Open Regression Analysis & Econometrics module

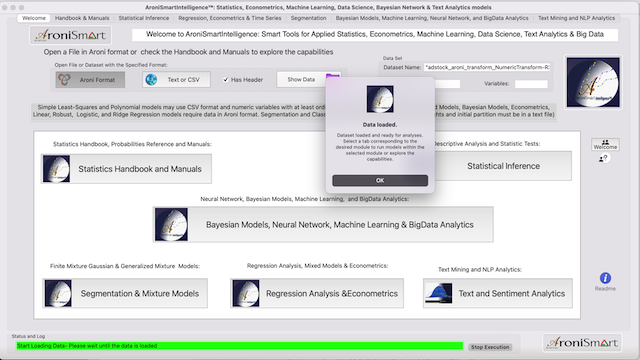pos(317,293)
